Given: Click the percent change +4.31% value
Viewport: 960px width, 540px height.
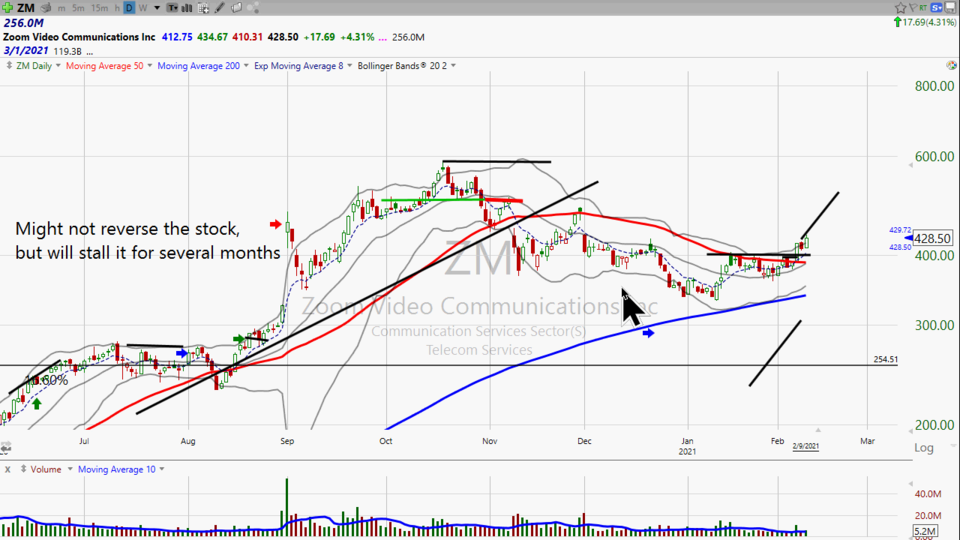Looking at the screenshot, I should pyautogui.click(x=357, y=37).
